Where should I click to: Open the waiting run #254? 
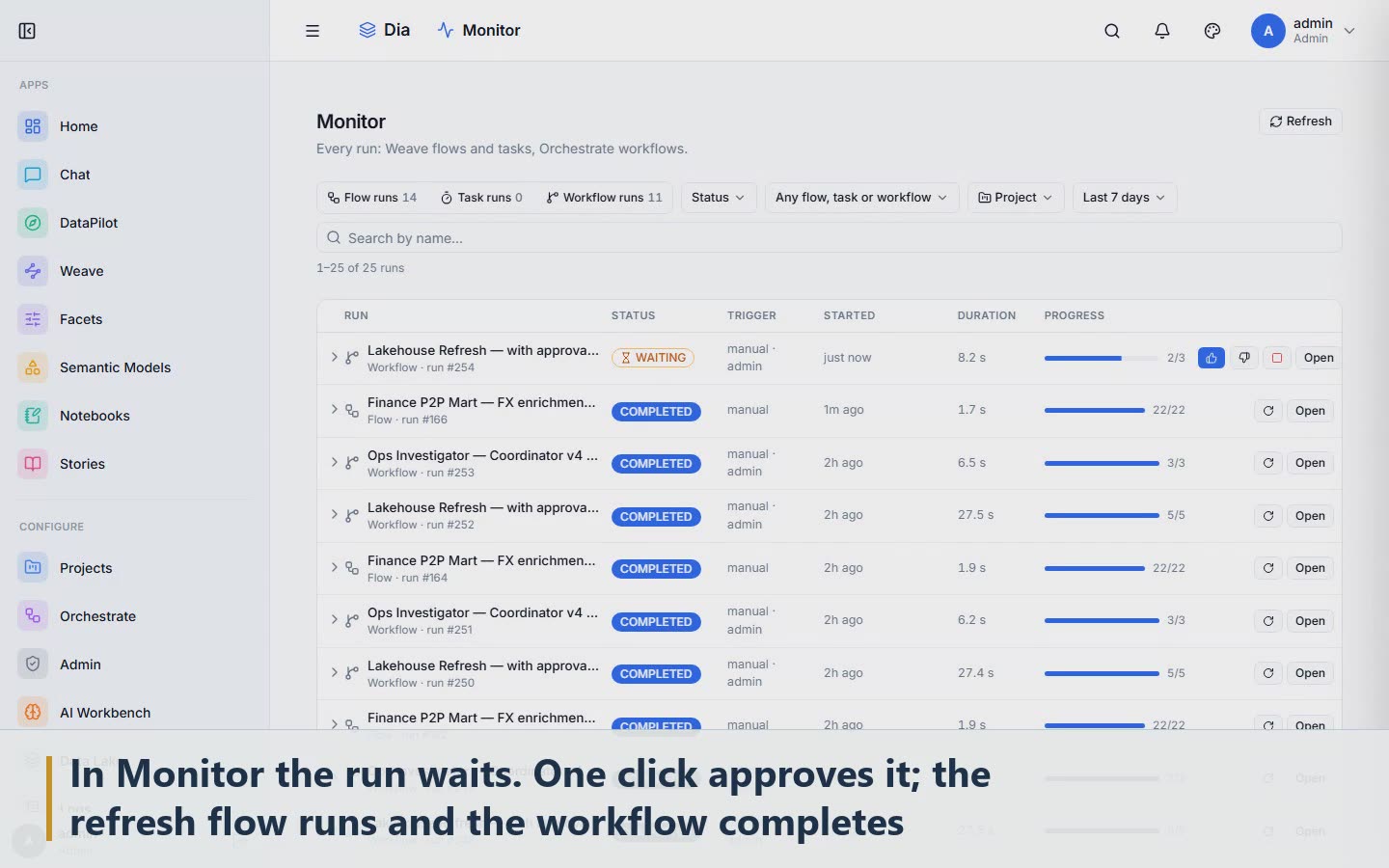point(1318,358)
